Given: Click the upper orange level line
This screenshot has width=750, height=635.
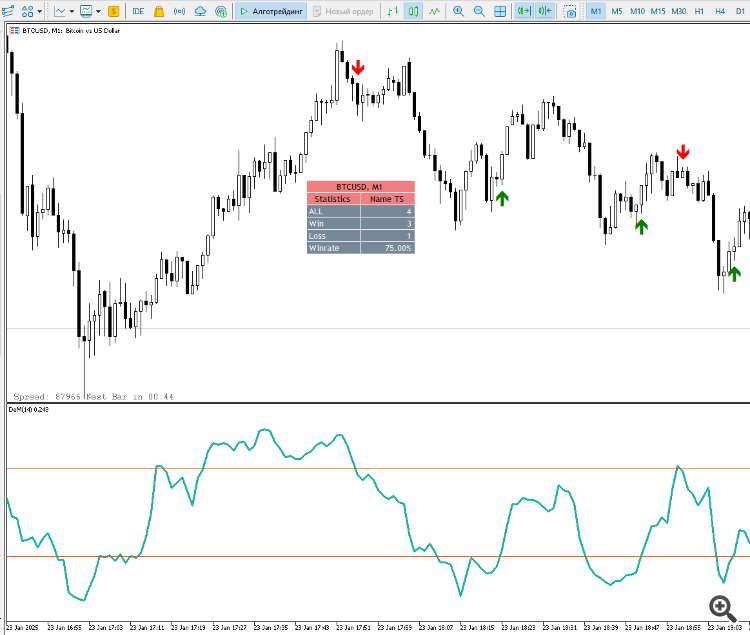Looking at the screenshot, I should tap(378, 469).
